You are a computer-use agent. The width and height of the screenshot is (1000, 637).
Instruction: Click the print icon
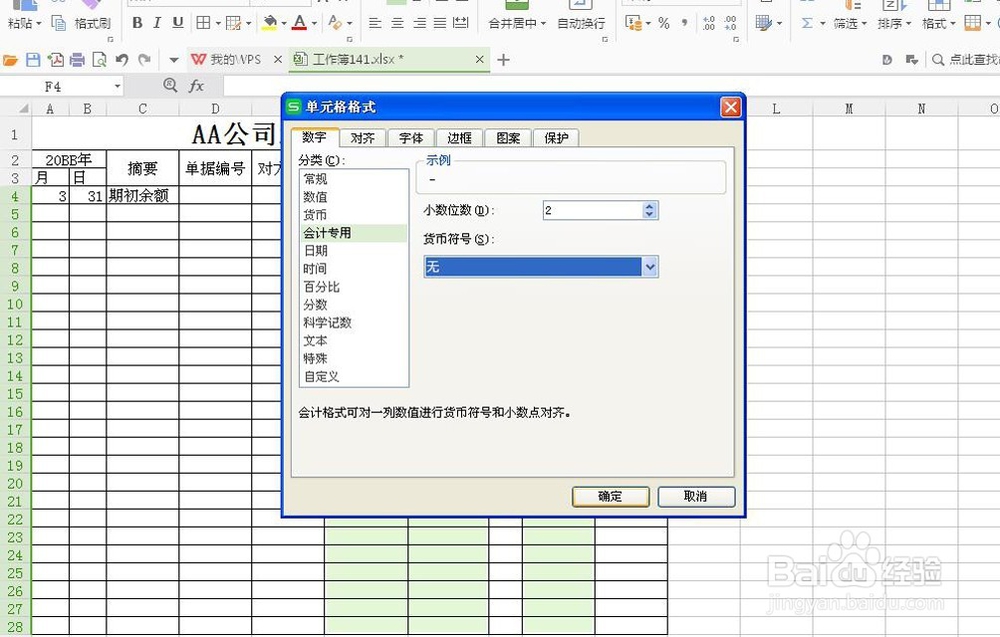click(77, 60)
